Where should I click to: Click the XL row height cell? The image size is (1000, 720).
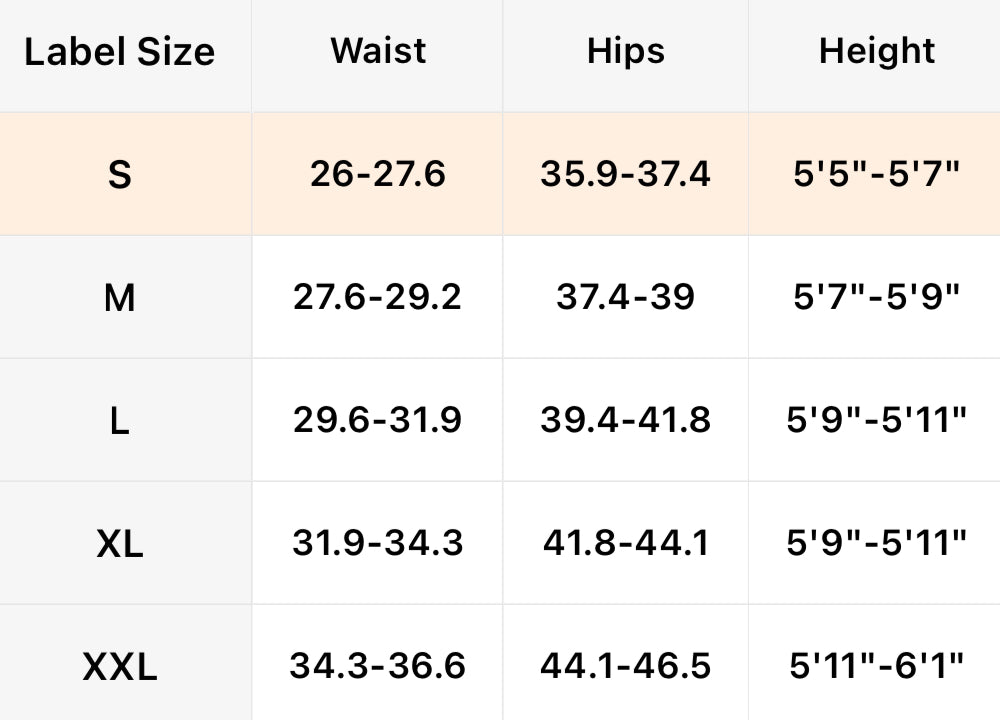click(877, 543)
